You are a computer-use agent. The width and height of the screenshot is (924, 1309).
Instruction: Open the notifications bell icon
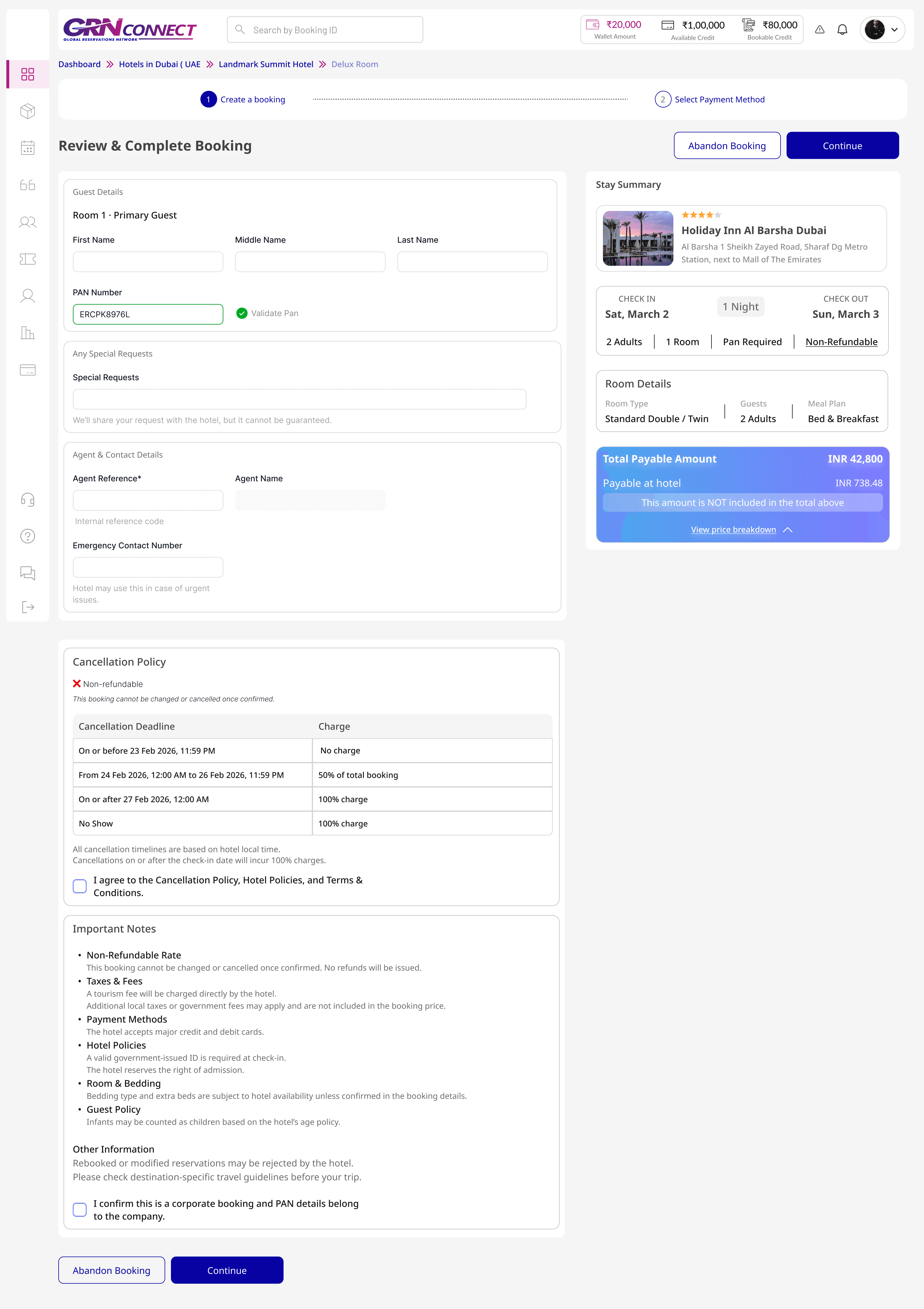coord(842,30)
